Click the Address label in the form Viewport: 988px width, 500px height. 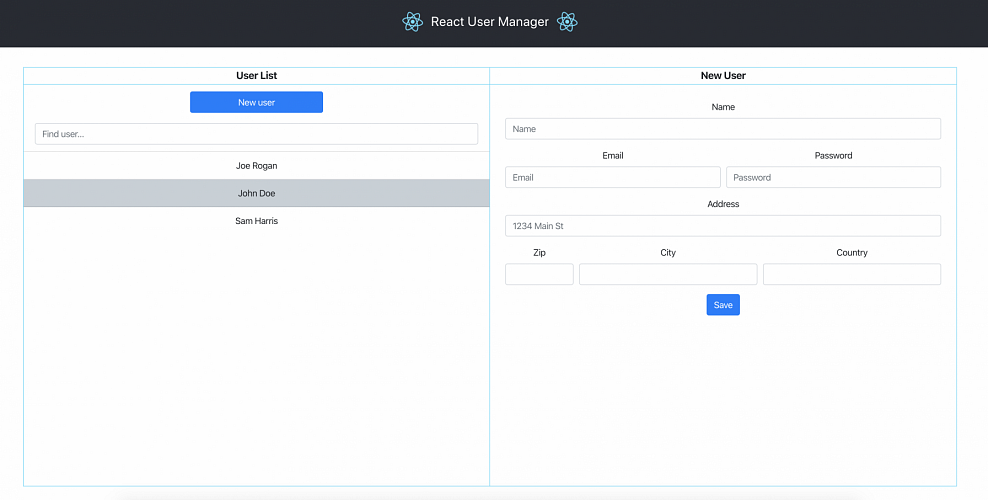(x=723, y=204)
